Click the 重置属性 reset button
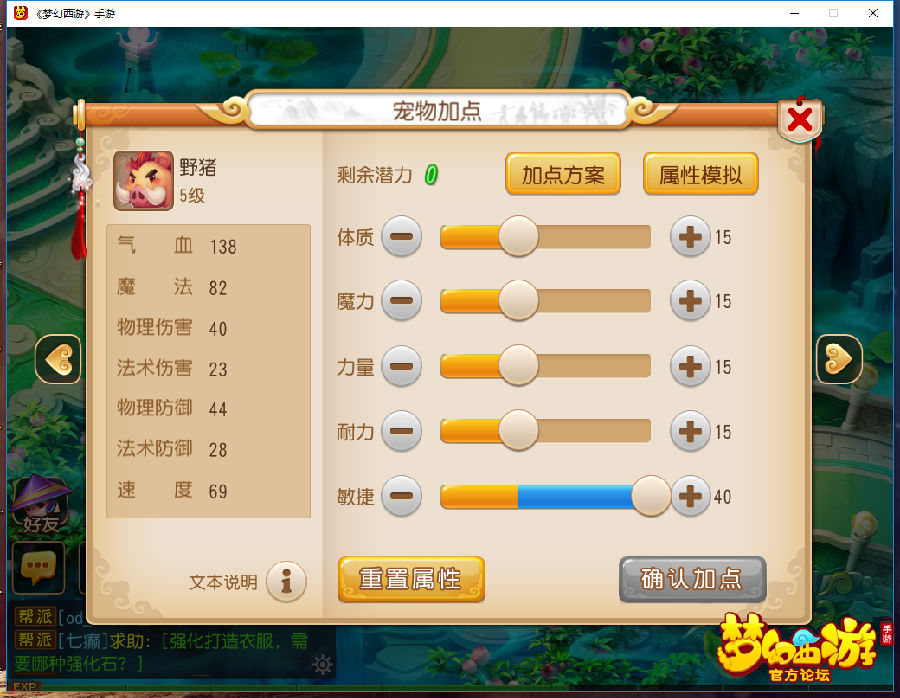900x698 pixels. [411, 579]
